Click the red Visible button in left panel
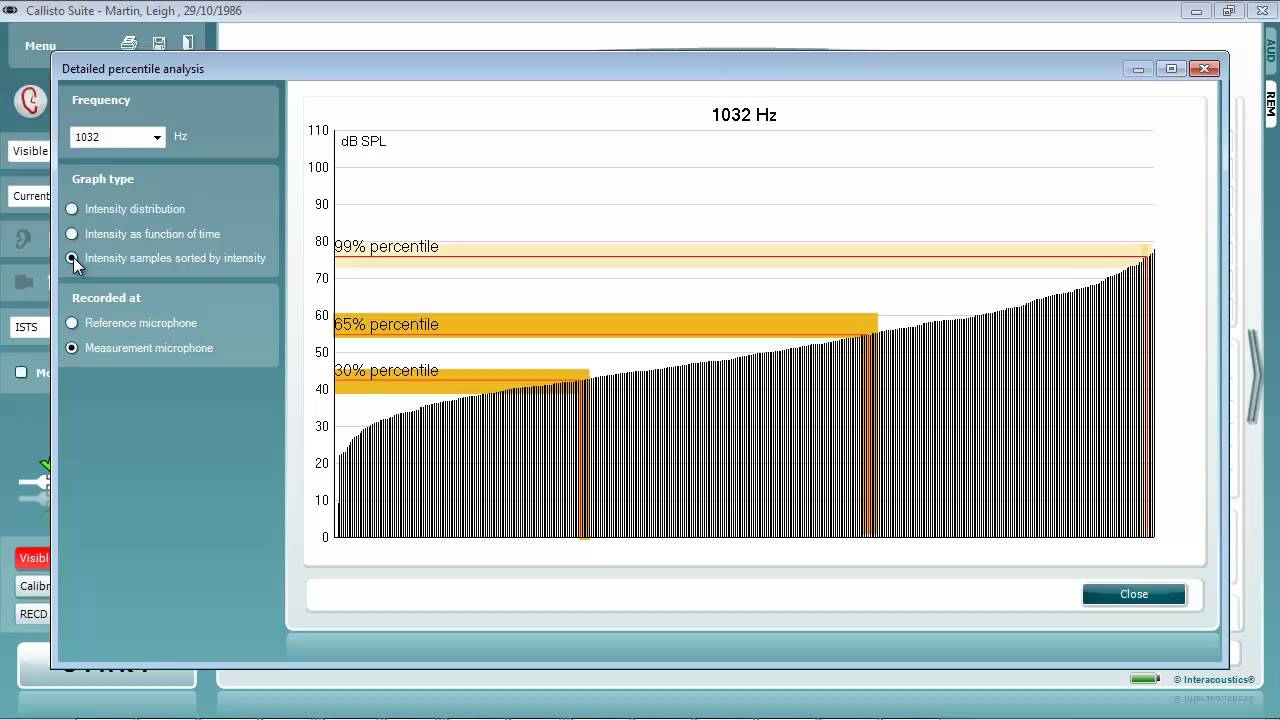The width and height of the screenshot is (1280, 720). [33, 558]
